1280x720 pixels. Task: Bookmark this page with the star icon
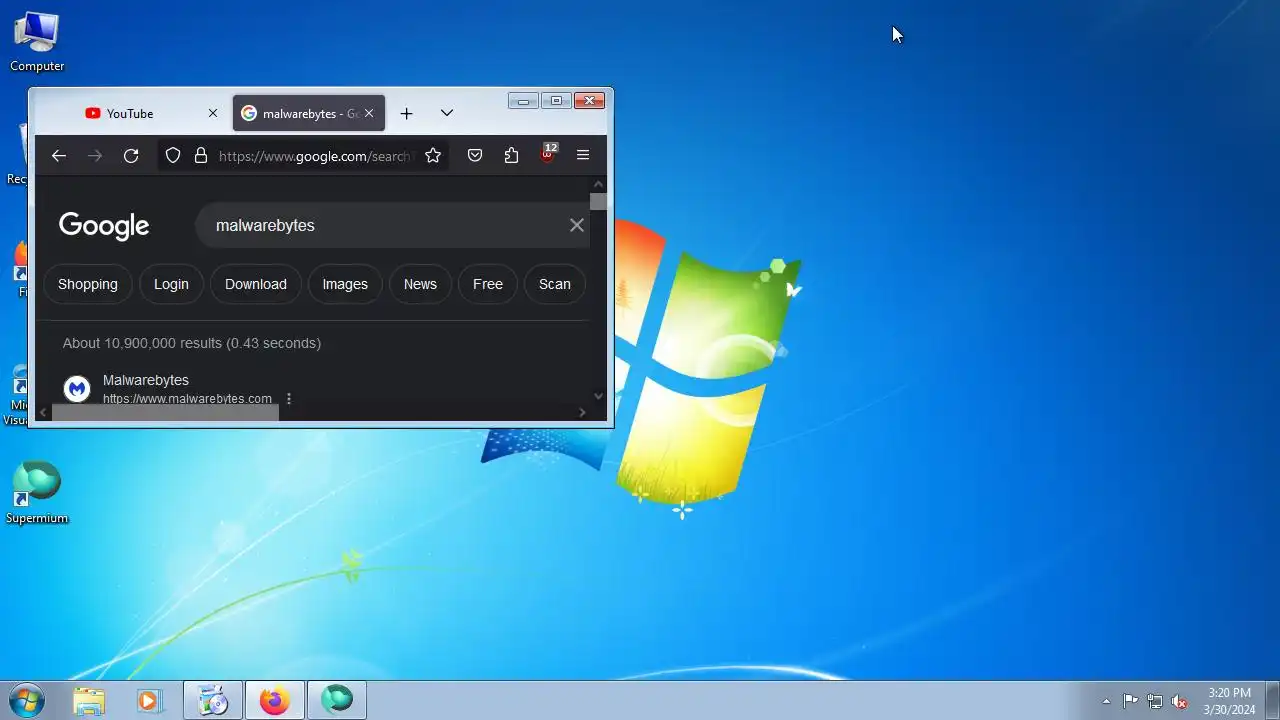click(433, 155)
